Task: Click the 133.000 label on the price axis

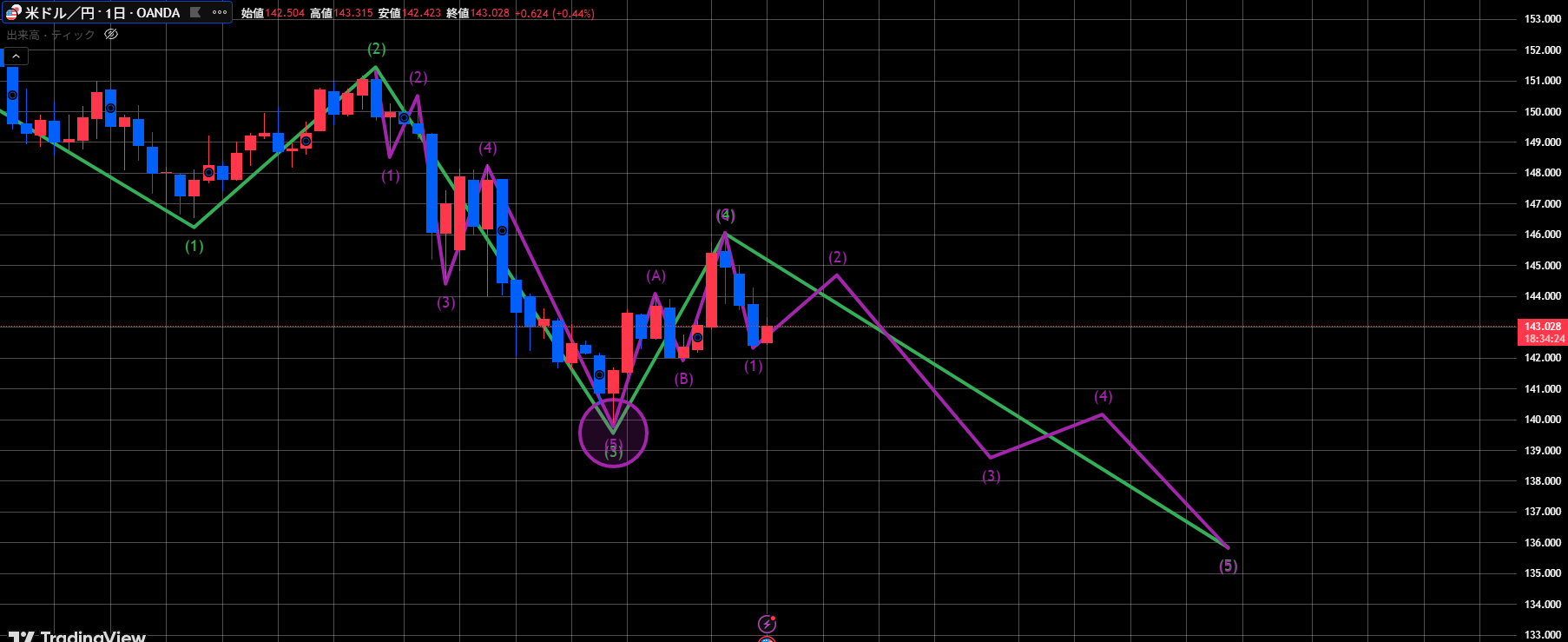Action: click(1543, 635)
